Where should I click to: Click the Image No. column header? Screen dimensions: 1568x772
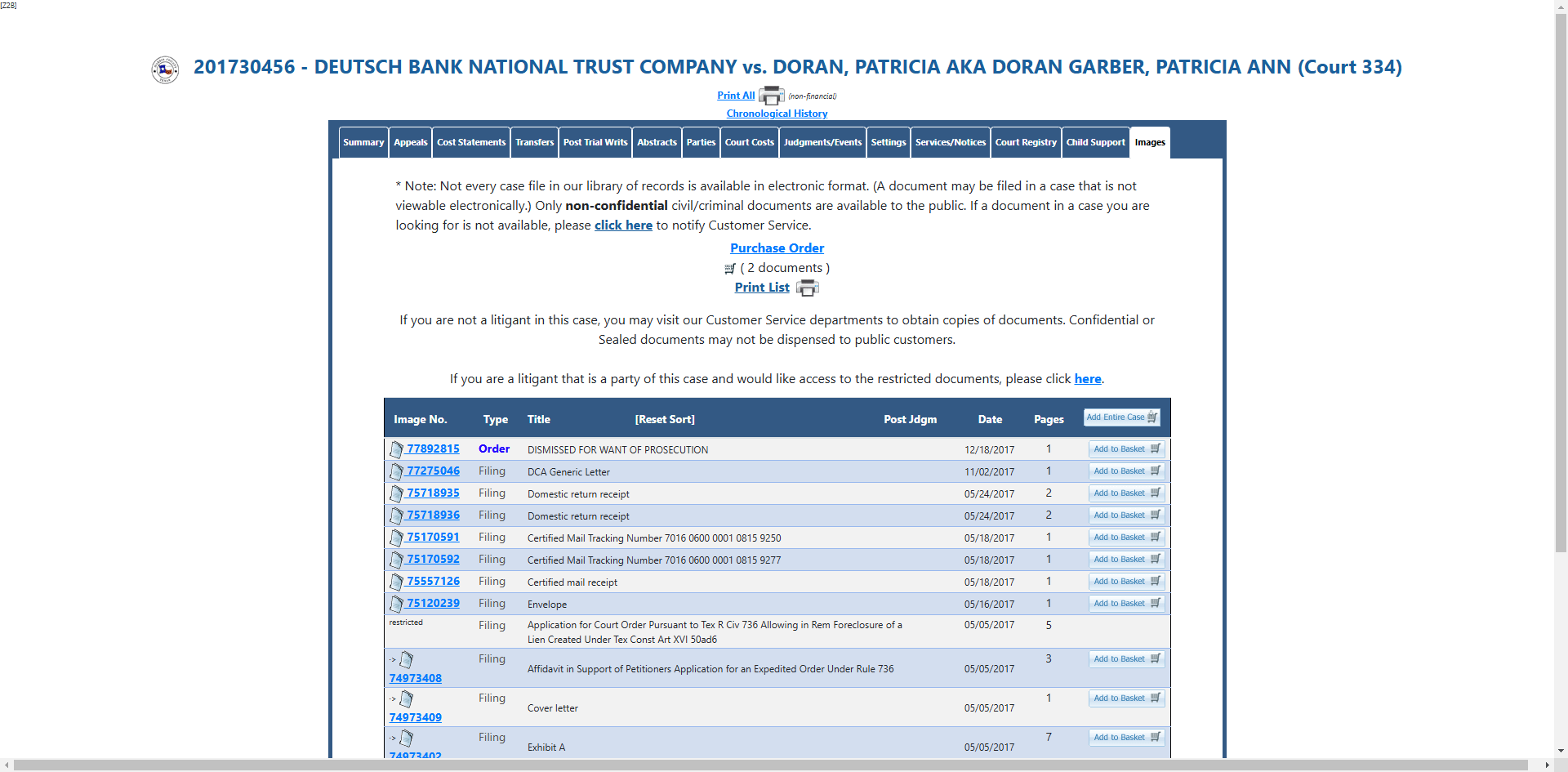click(x=421, y=420)
